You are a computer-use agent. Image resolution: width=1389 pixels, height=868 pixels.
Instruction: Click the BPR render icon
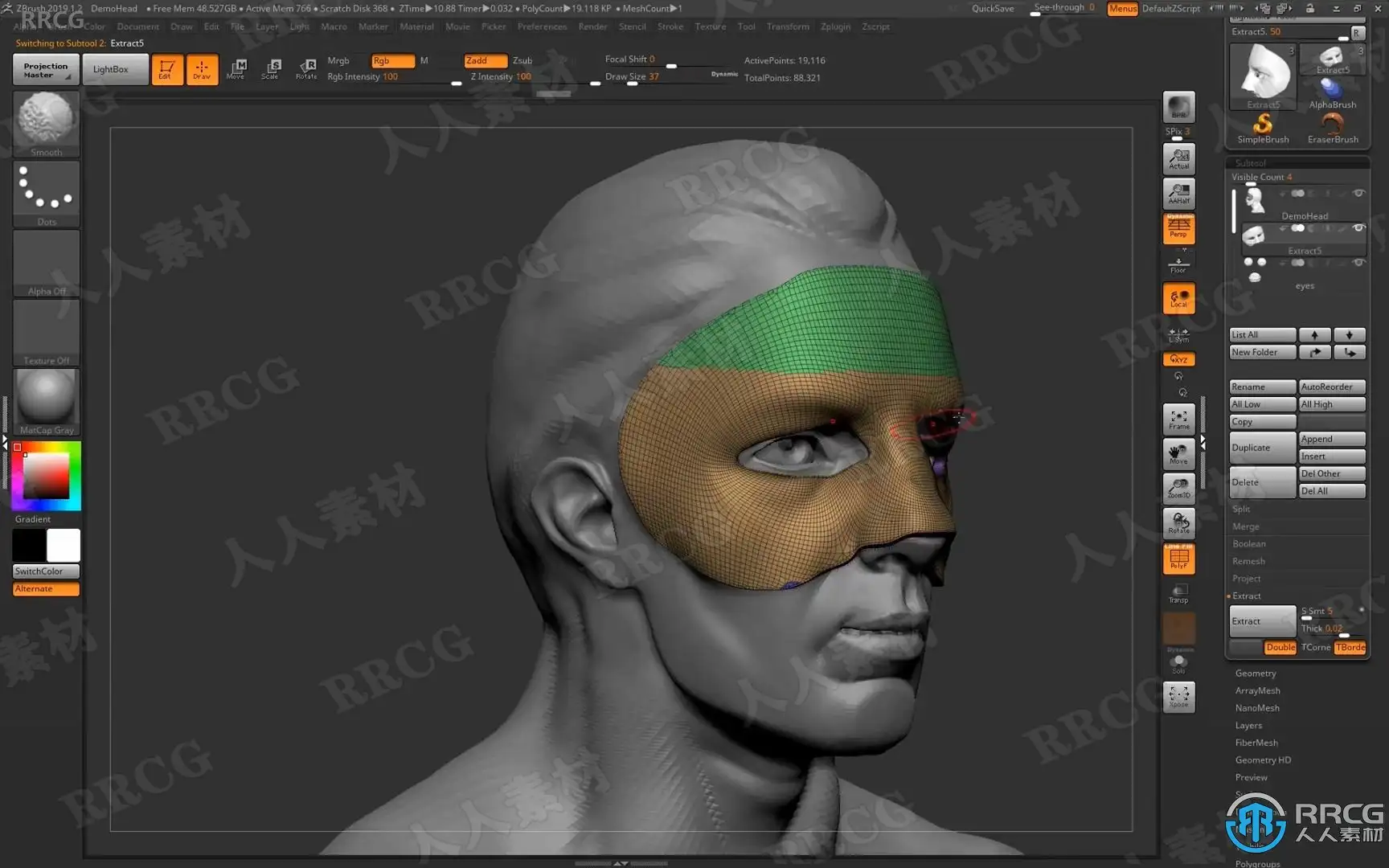(x=1178, y=108)
